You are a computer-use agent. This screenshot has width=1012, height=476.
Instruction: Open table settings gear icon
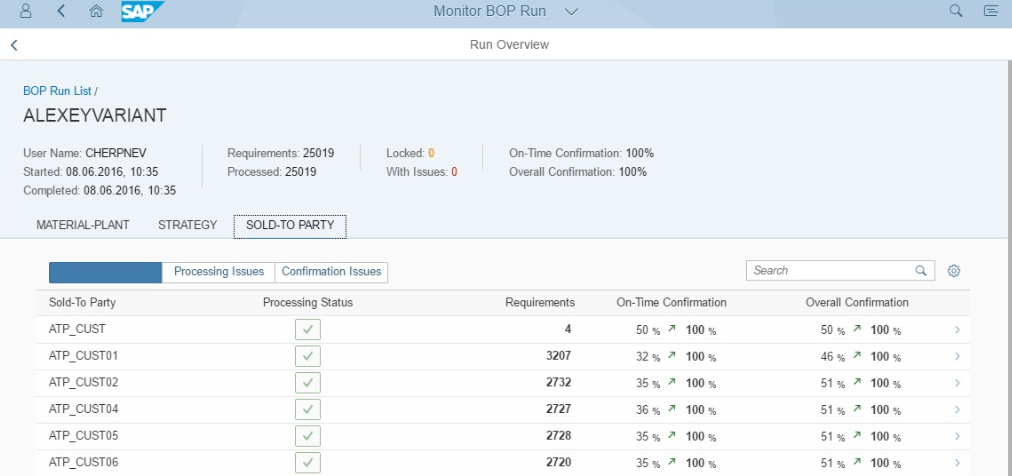pos(954,271)
